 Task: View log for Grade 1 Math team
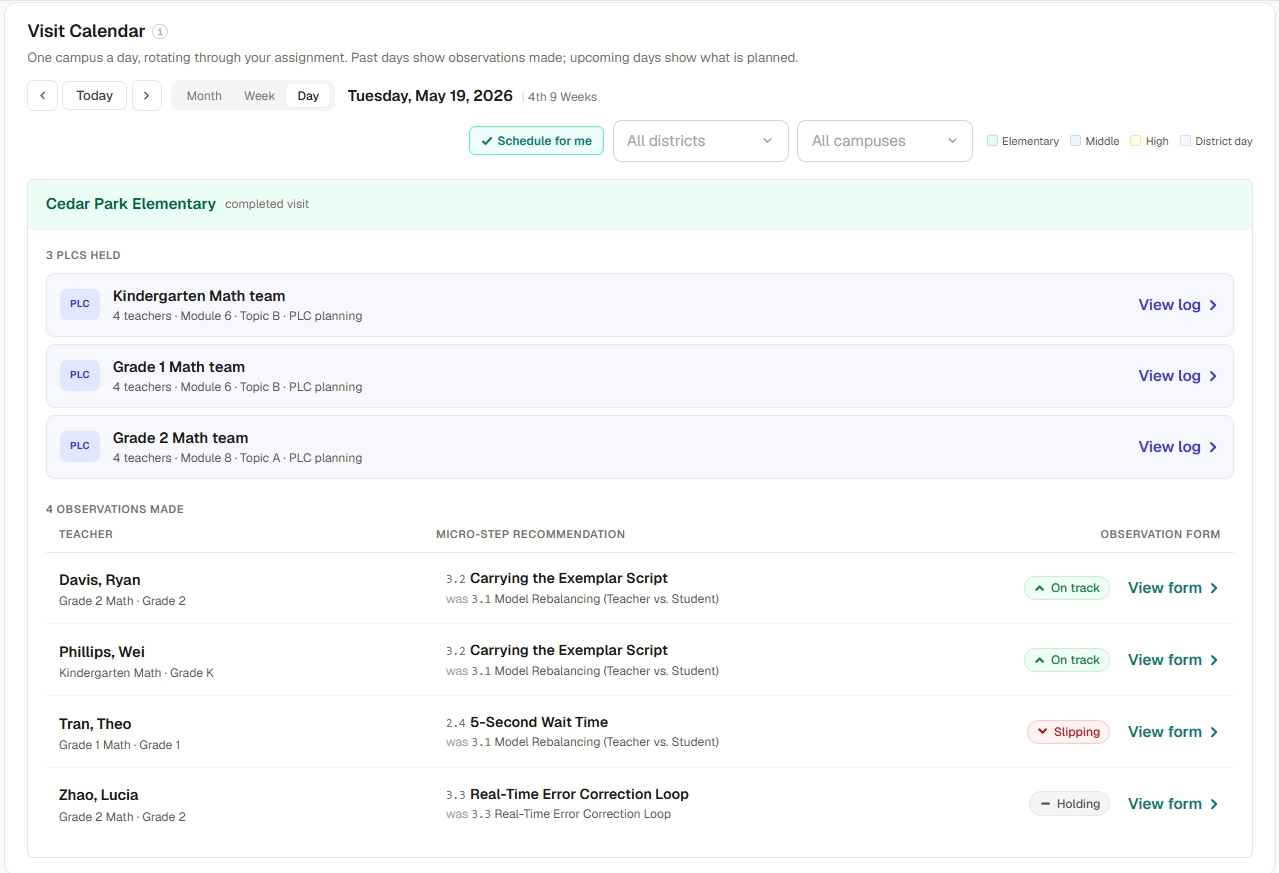(1177, 376)
